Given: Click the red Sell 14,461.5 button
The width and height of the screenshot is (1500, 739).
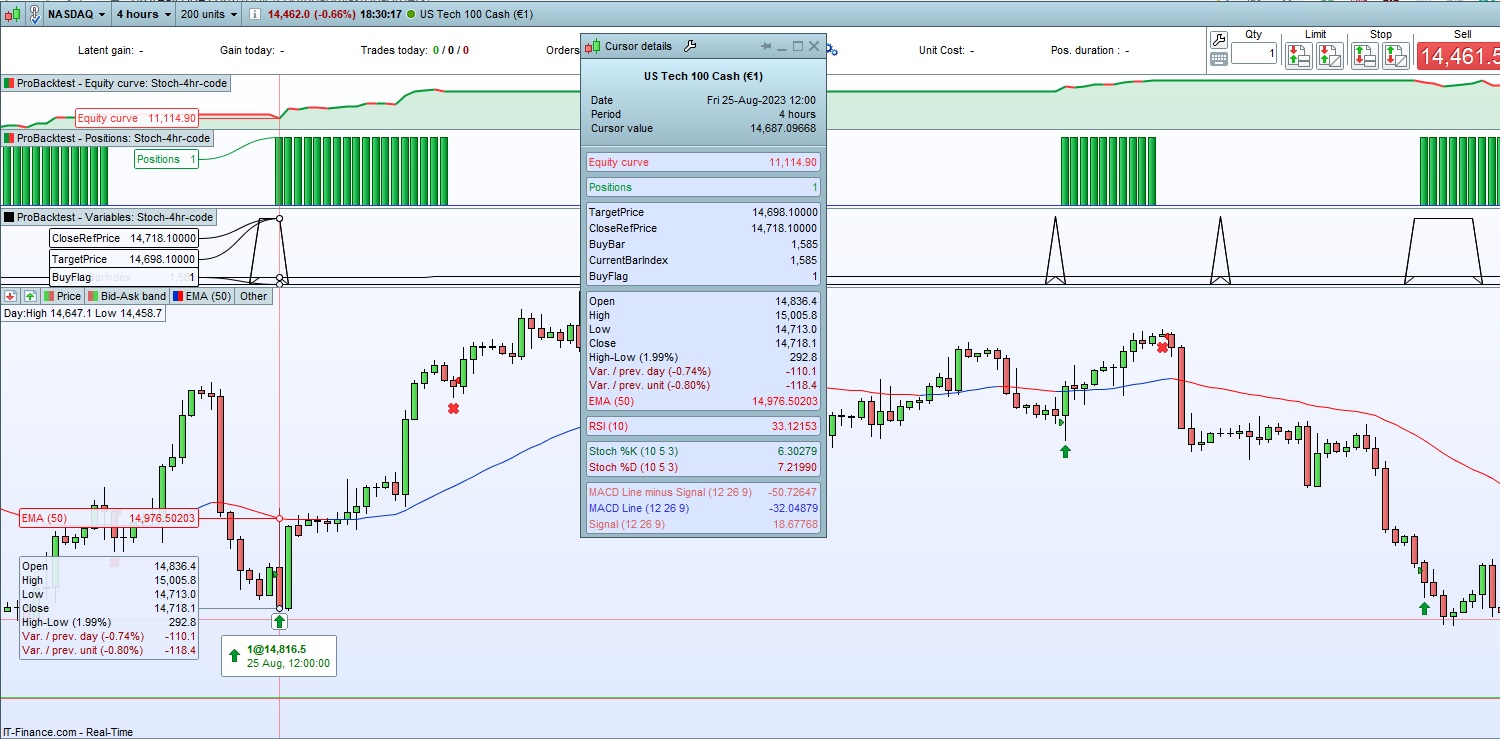Looking at the screenshot, I should [x=1458, y=57].
